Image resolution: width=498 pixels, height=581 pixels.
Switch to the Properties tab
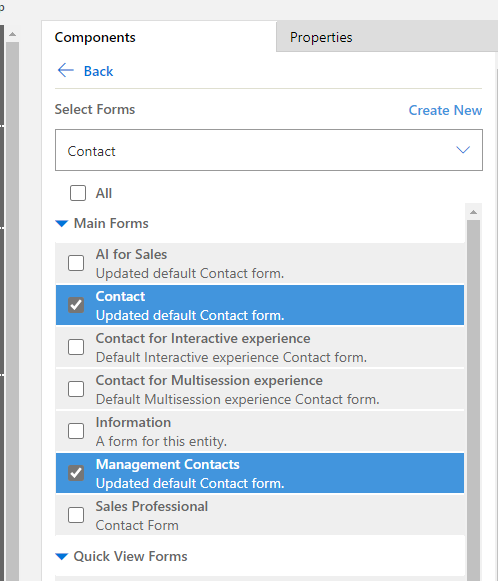click(321, 37)
